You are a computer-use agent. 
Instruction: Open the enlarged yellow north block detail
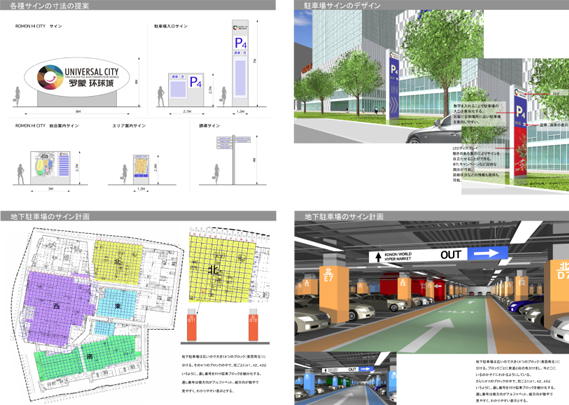(x=222, y=267)
